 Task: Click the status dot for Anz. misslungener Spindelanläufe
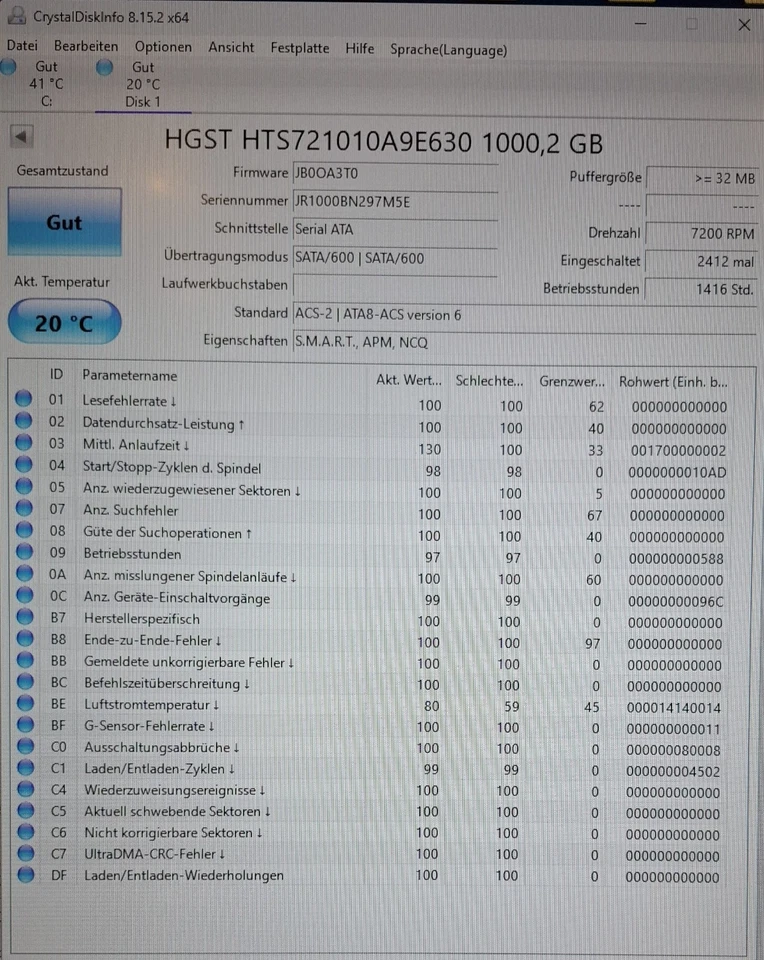click(24, 573)
